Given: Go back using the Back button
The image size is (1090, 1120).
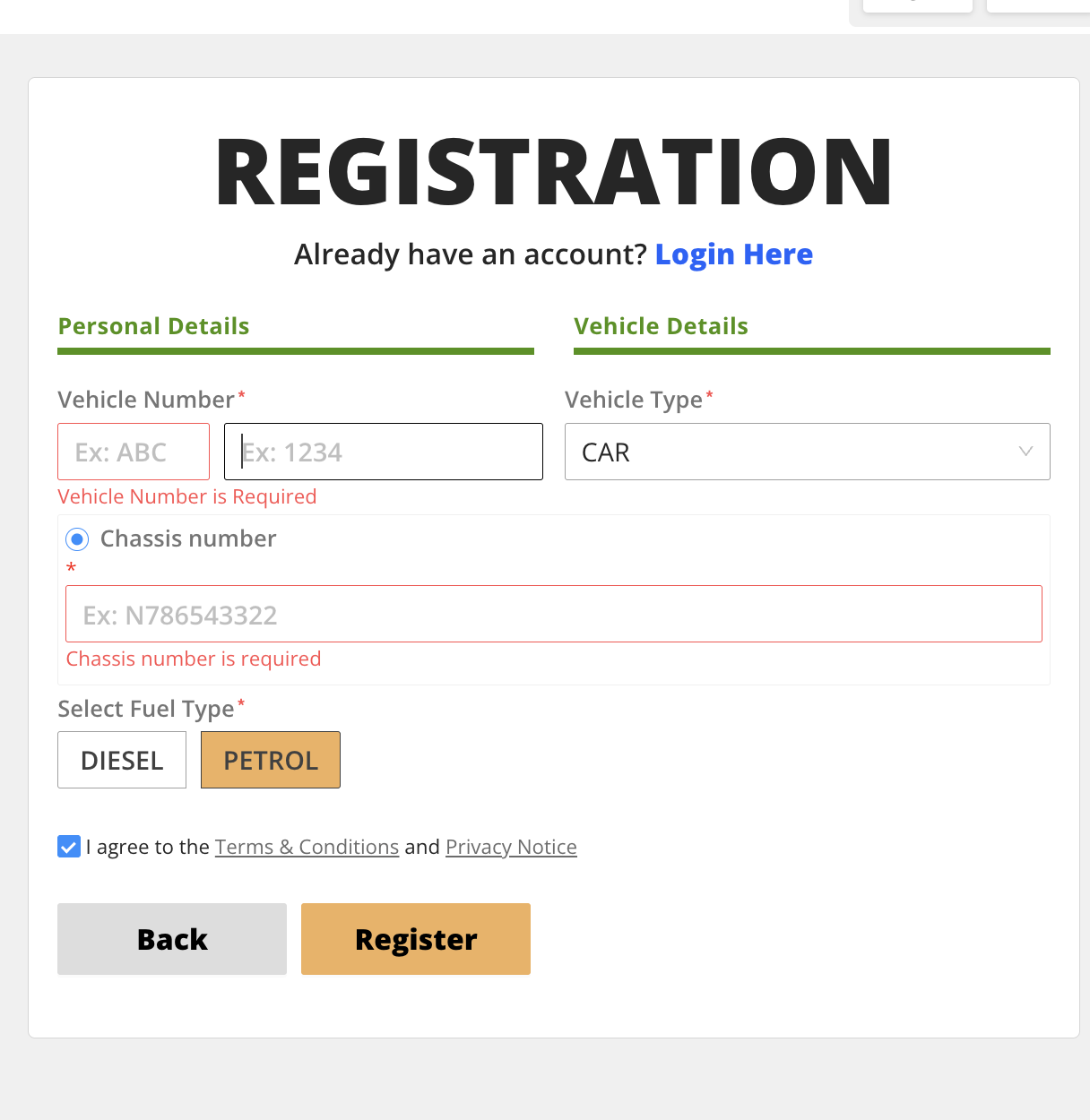Looking at the screenshot, I should click(x=172, y=939).
